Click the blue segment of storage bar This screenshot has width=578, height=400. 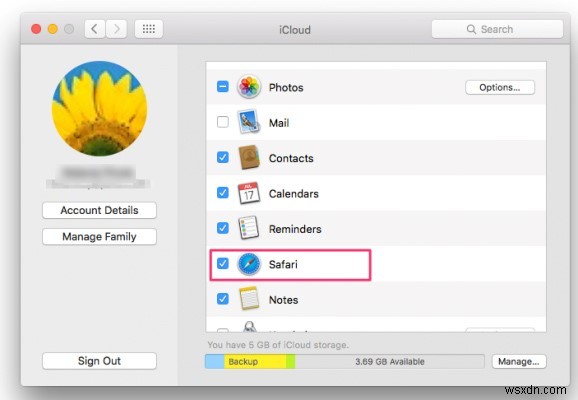point(215,362)
